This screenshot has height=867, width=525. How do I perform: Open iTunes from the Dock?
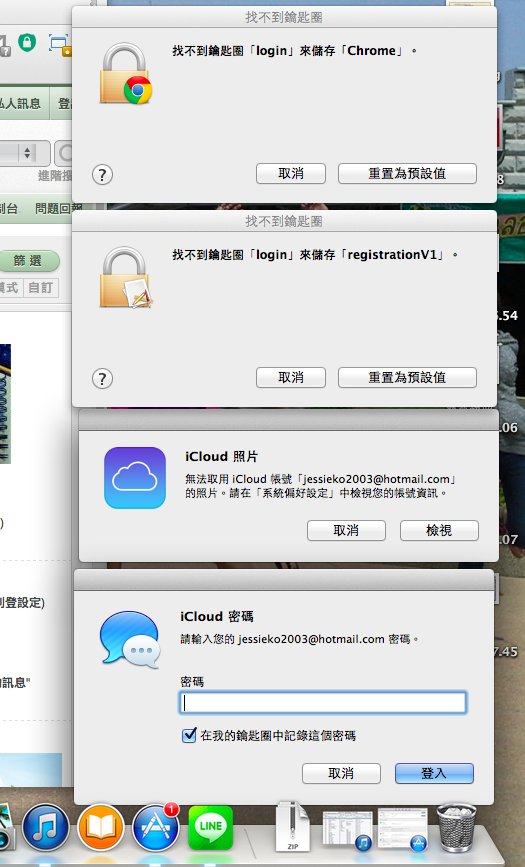[x=46, y=828]
